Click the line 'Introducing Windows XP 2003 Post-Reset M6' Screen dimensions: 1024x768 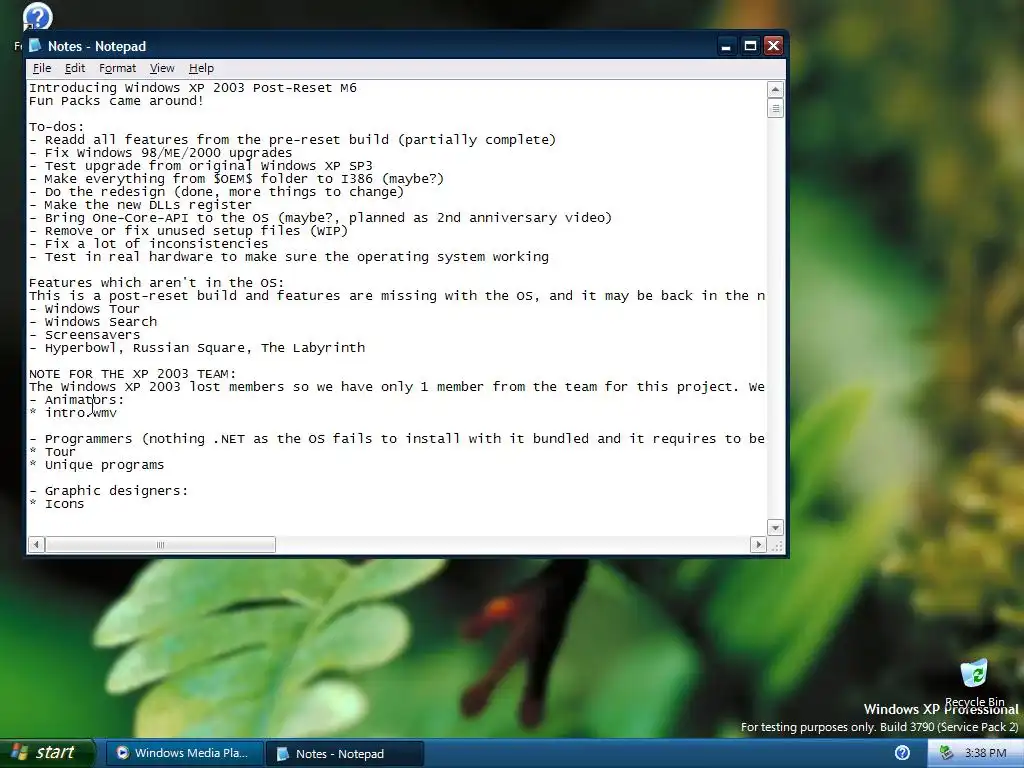tap(193, 88)
